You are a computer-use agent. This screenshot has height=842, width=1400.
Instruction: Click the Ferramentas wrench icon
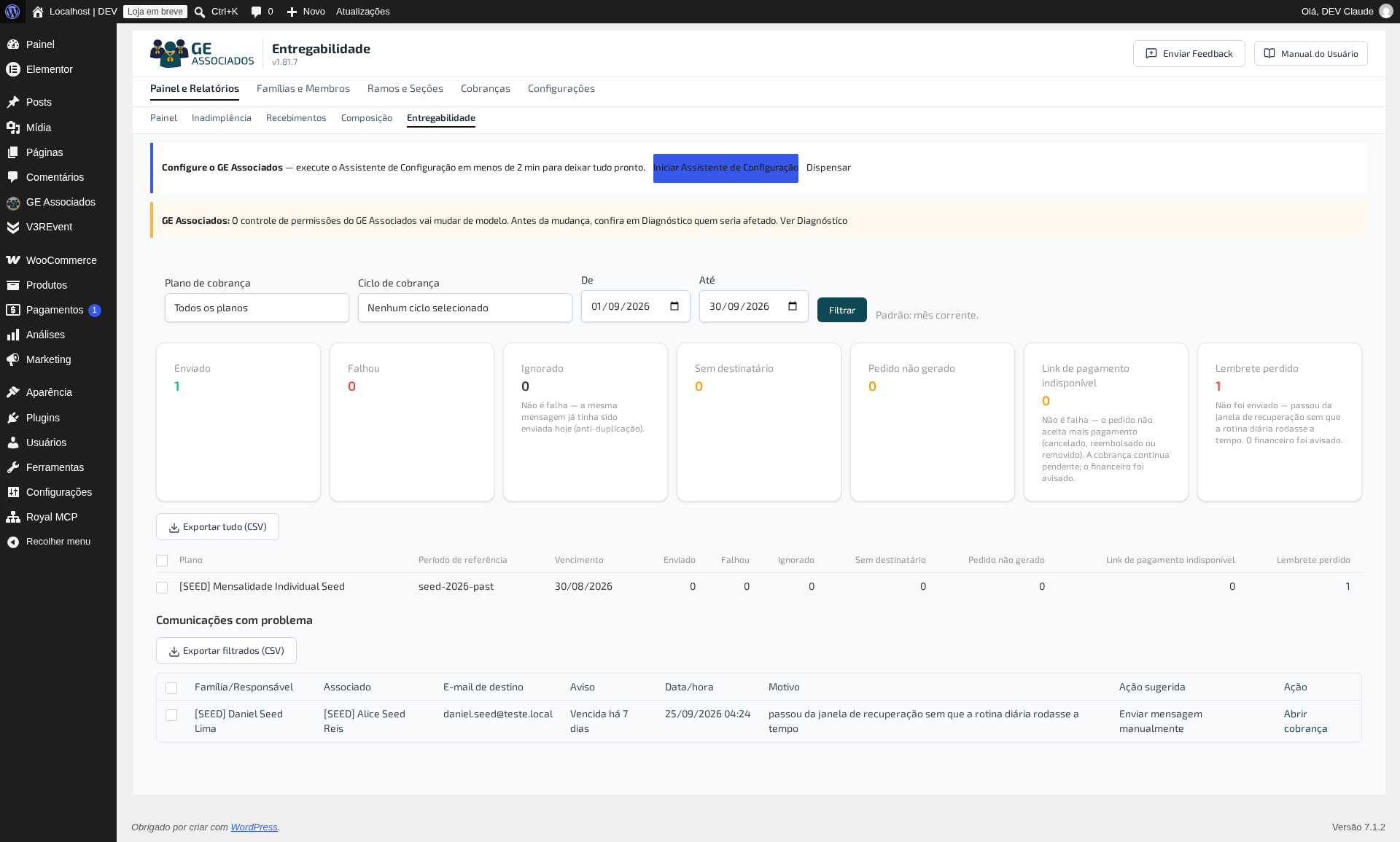13,467
